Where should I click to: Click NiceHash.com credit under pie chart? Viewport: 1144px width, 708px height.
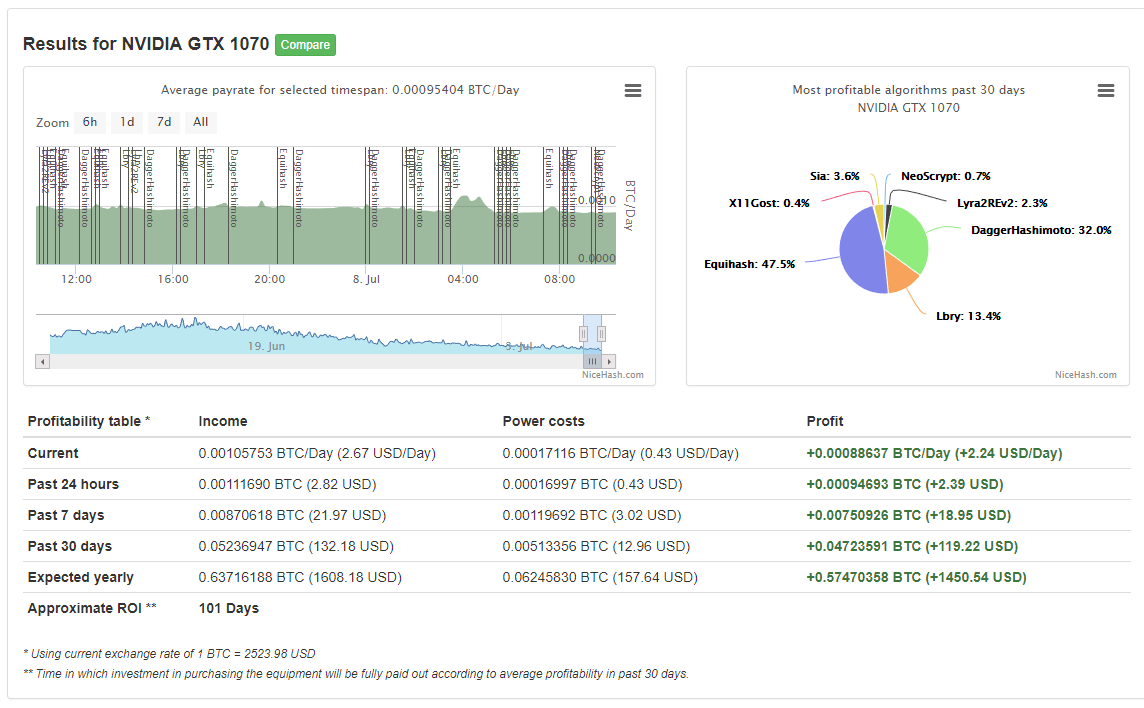click(x=1086, y=375)
